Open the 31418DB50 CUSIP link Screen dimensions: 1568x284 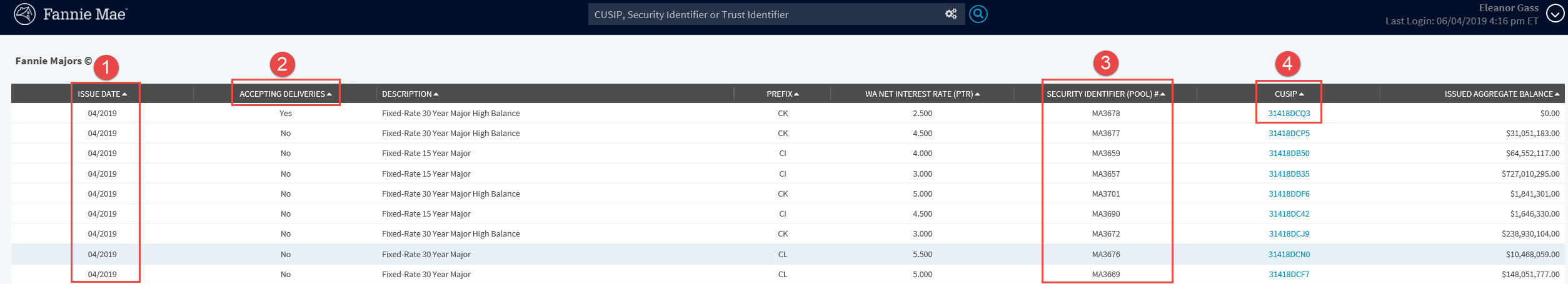point(1289,154)
